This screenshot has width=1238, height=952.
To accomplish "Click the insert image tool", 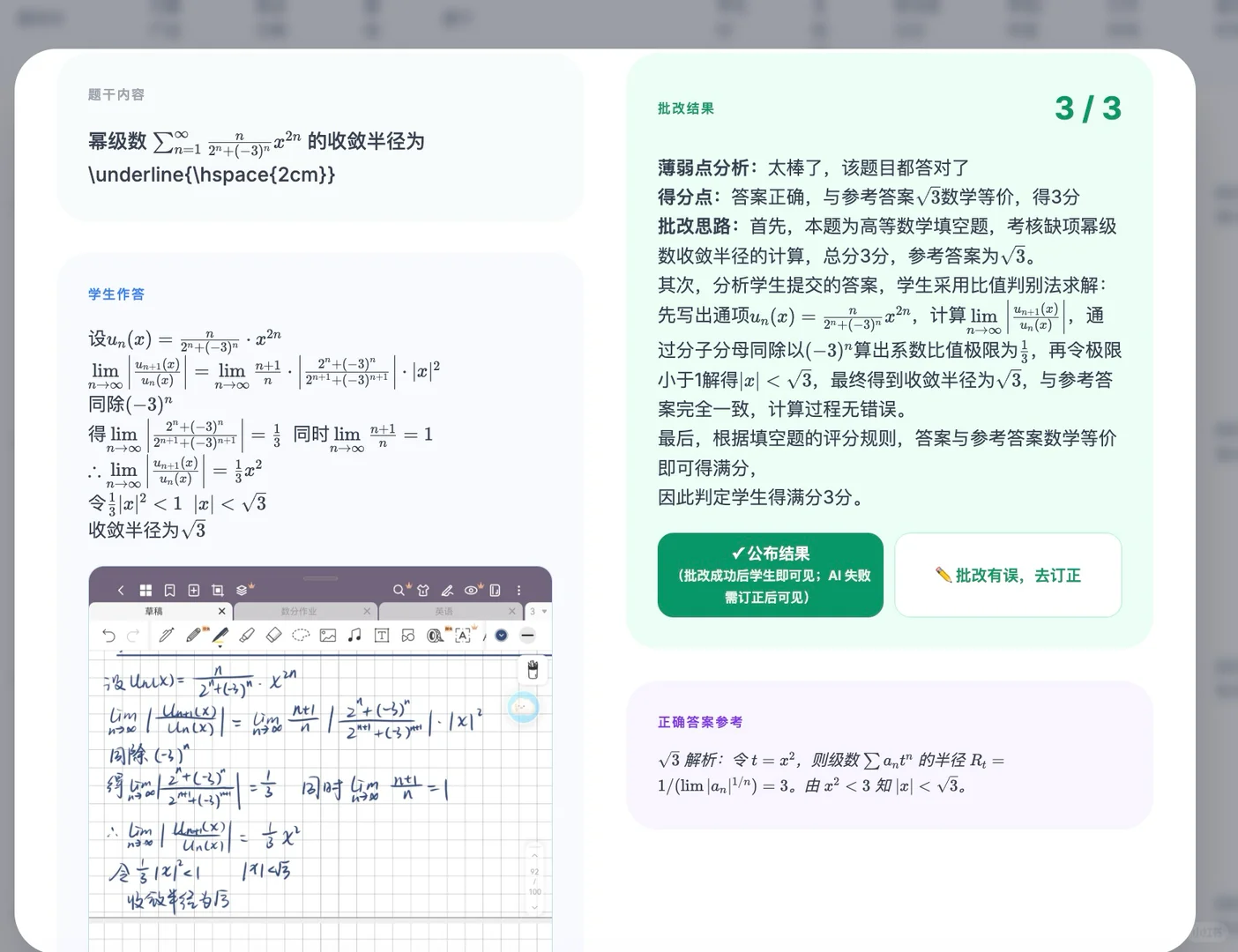I will point(328,635).
